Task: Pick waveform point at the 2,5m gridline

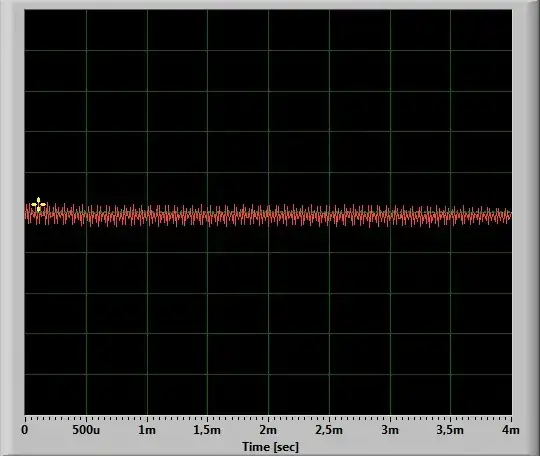Action: pos(329,216)
